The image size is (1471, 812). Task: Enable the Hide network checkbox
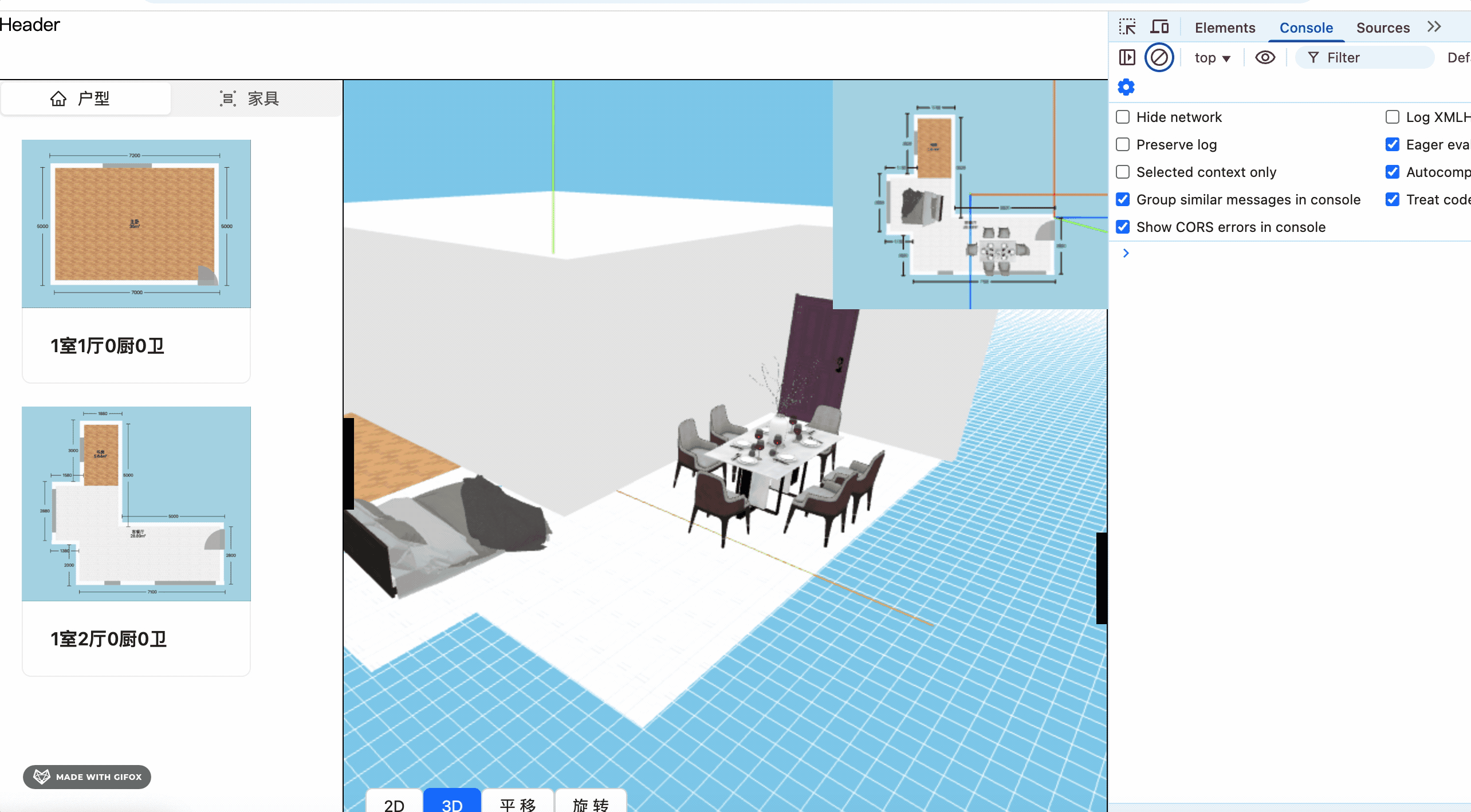1123,117
